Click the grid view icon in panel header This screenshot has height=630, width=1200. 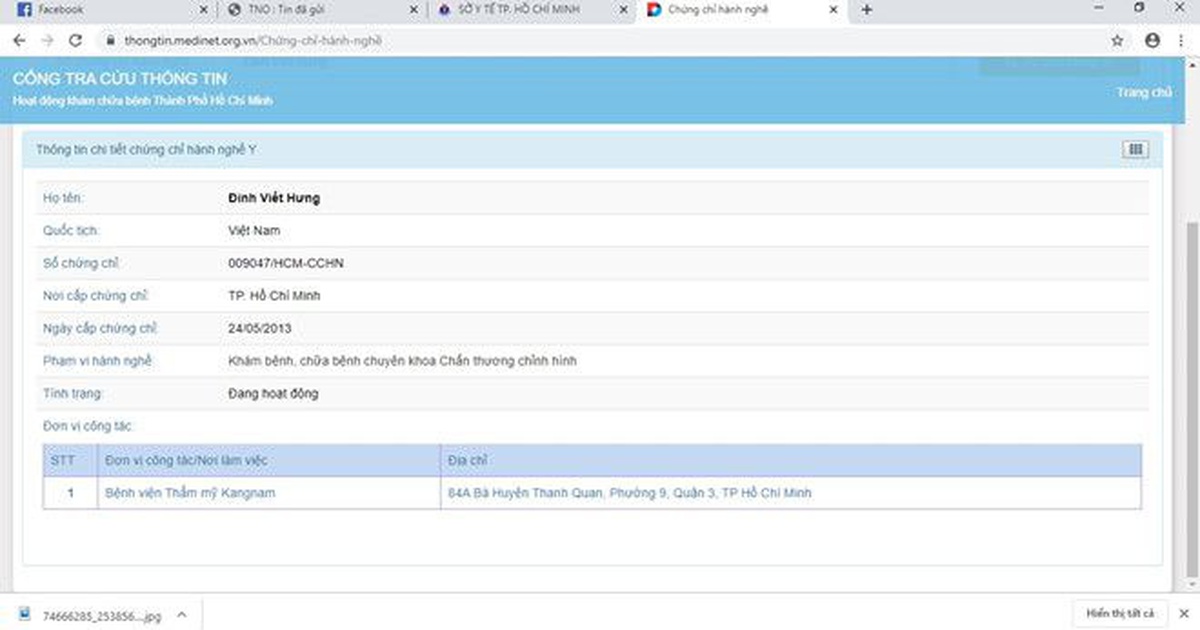(x=1135, y=149)
